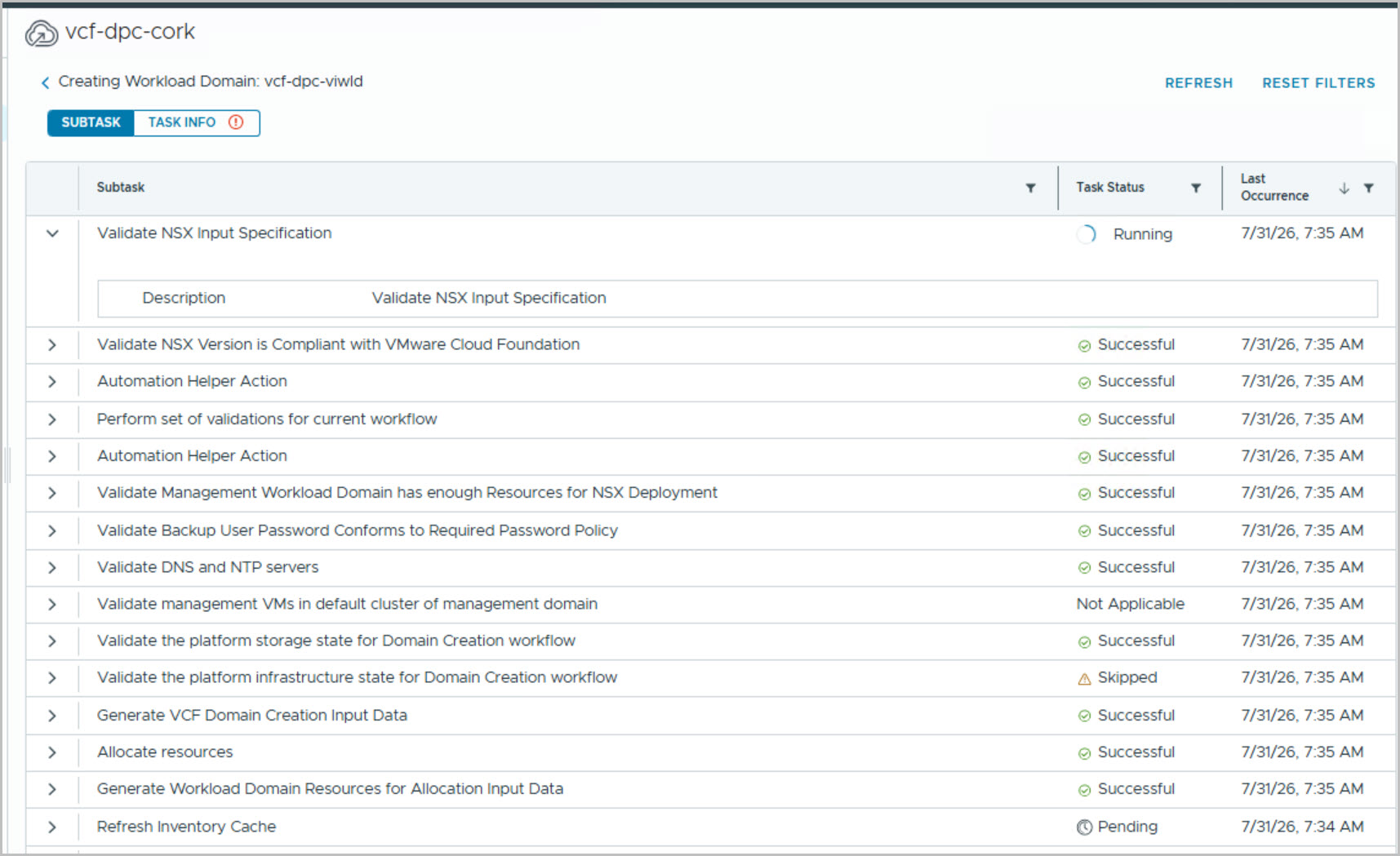
Task: Click the success icon for Validate DNS and NTP servers
Action: pos(1084,568)
